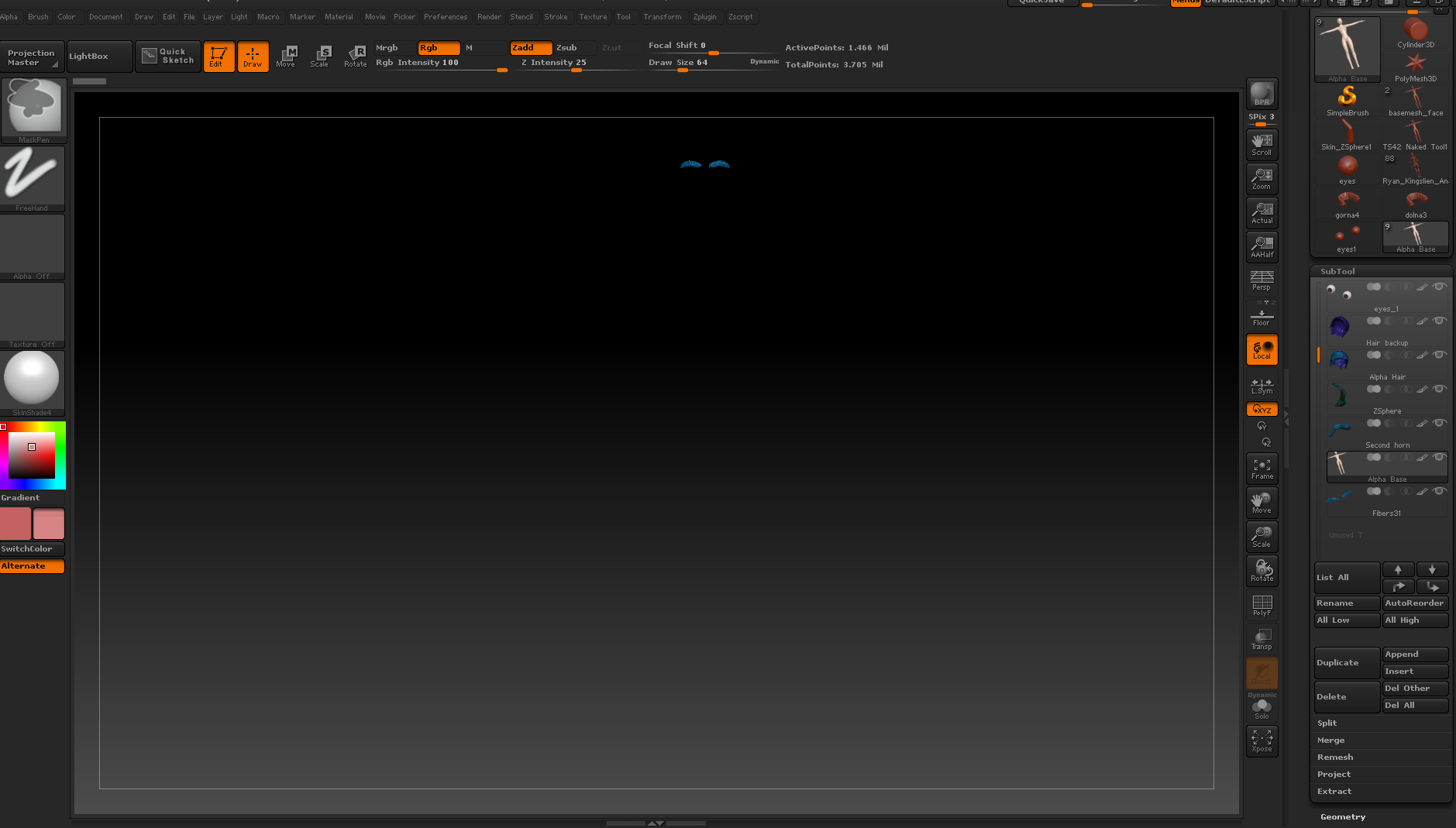Click the AAHalf view icon
This screenshot has width=1456, height=828.
(x=1262, y=247)
